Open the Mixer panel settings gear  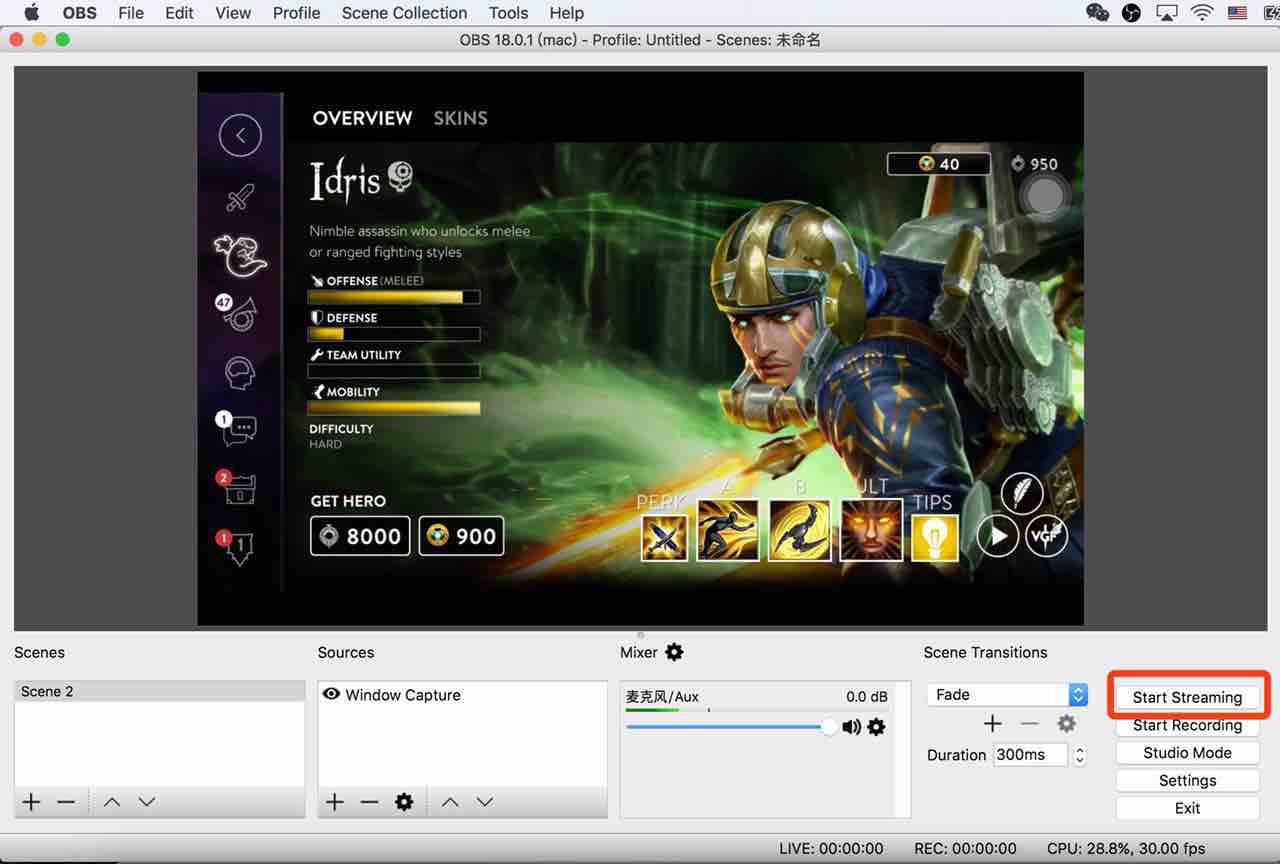click(673, 652)
